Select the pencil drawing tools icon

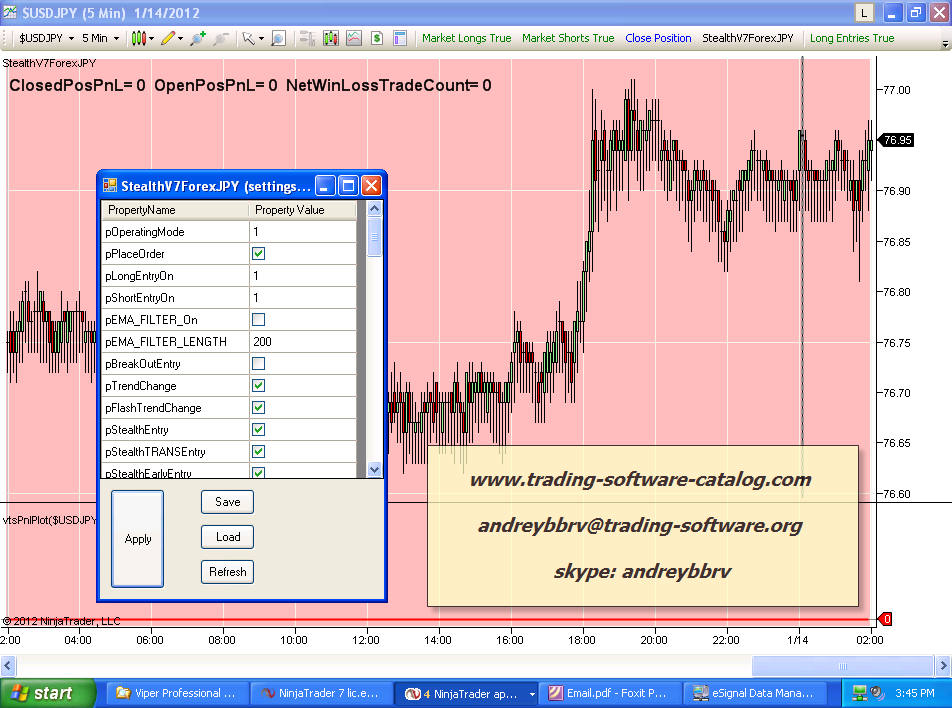tap(168, 38)
